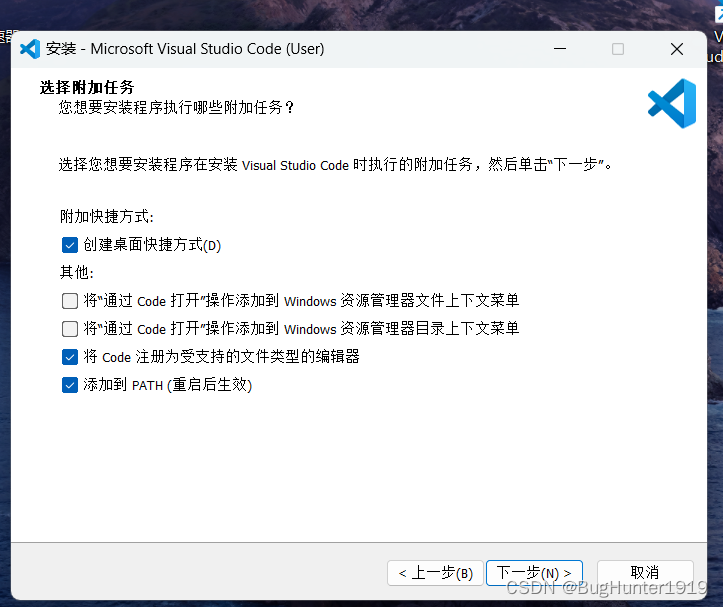Continue with 下一步(N) button

coord(534,573)
